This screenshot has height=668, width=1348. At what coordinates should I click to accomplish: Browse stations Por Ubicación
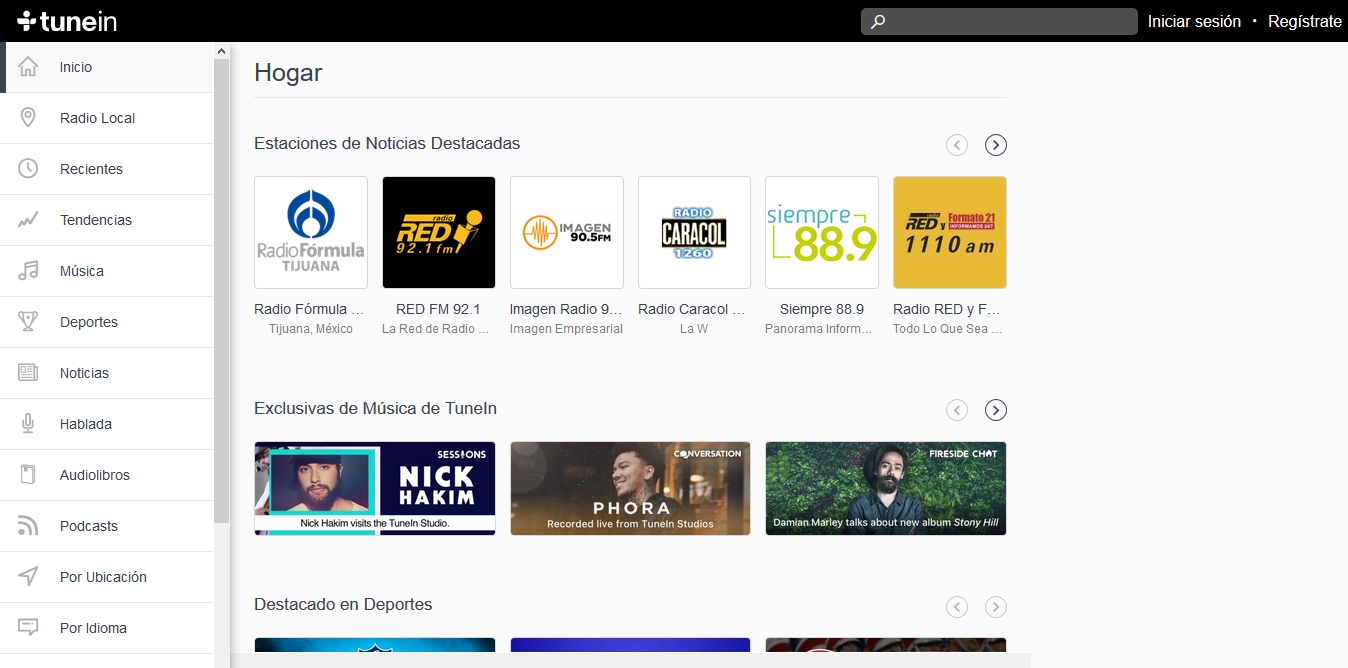click(x=107, y=577)
